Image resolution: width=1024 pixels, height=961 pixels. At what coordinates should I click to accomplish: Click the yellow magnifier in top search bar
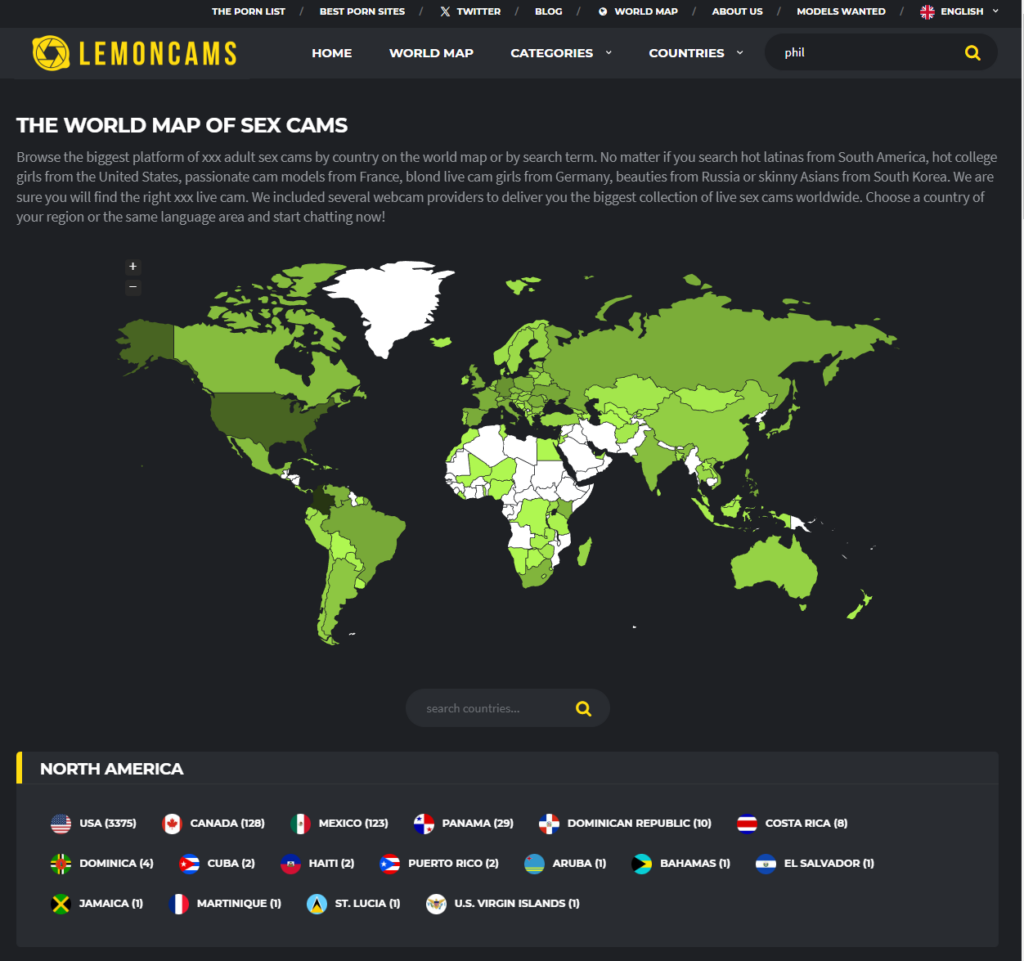point(972,53)
